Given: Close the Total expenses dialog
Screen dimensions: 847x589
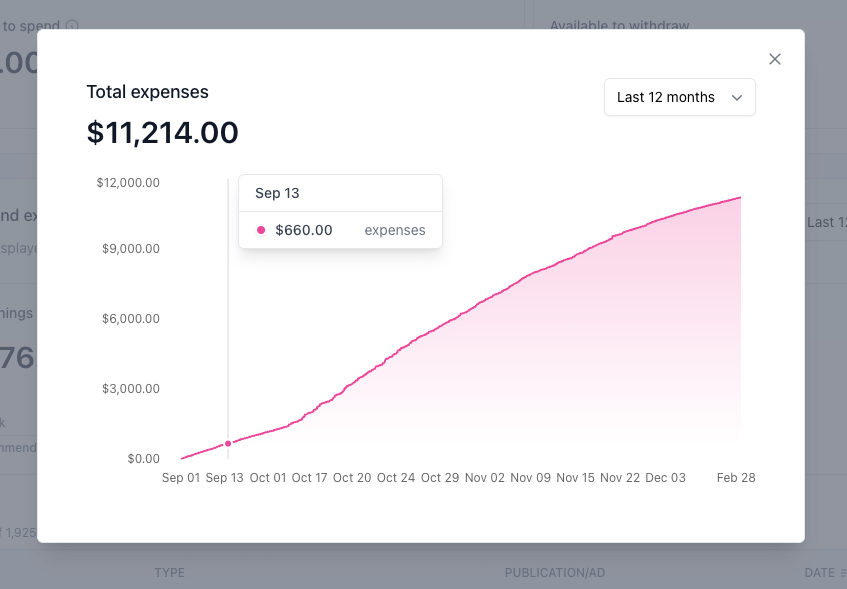Looking at the screenshot, I should [x=775, y=59].
